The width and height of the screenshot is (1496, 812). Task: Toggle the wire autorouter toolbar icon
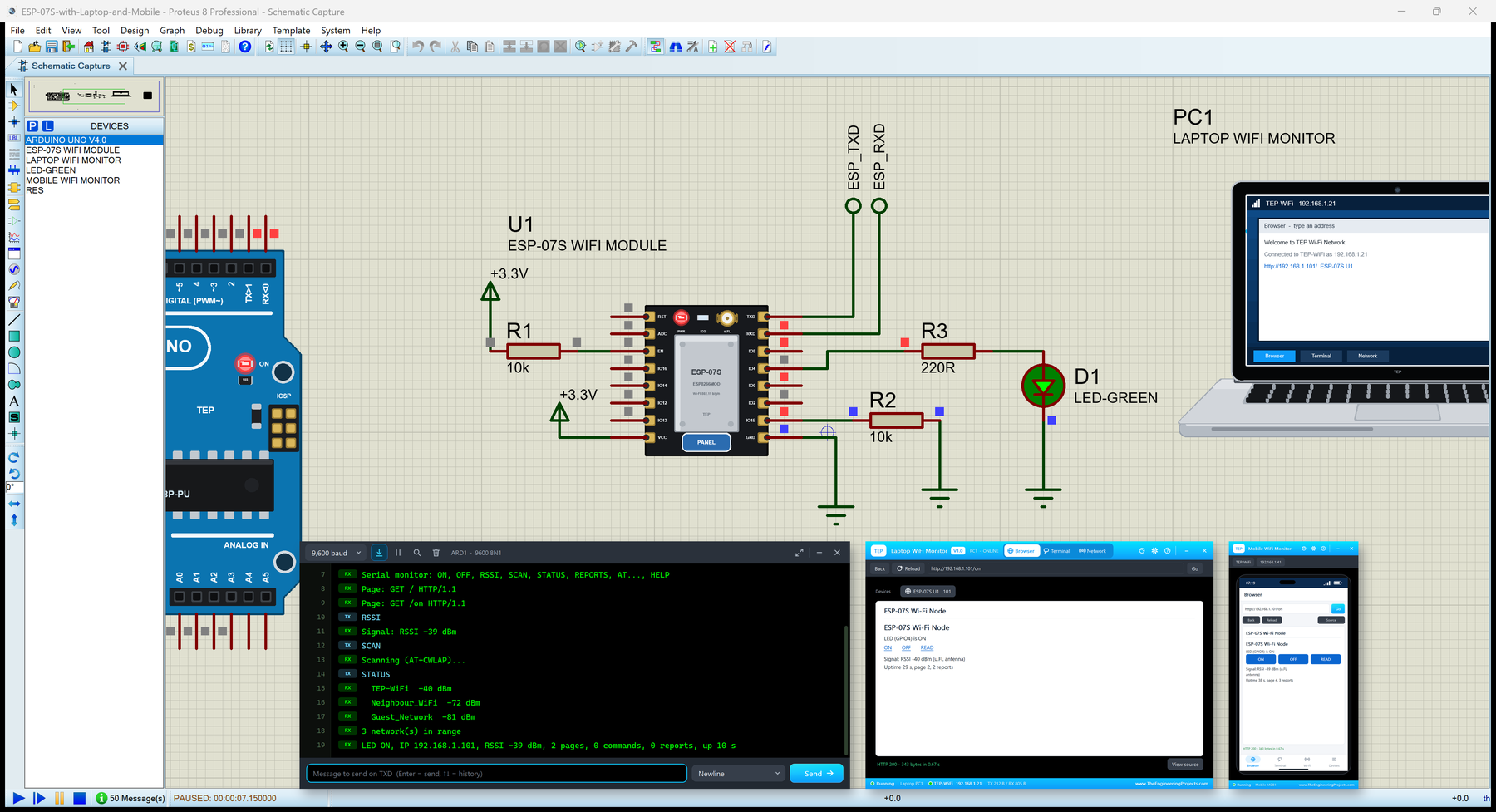[656, 47]
